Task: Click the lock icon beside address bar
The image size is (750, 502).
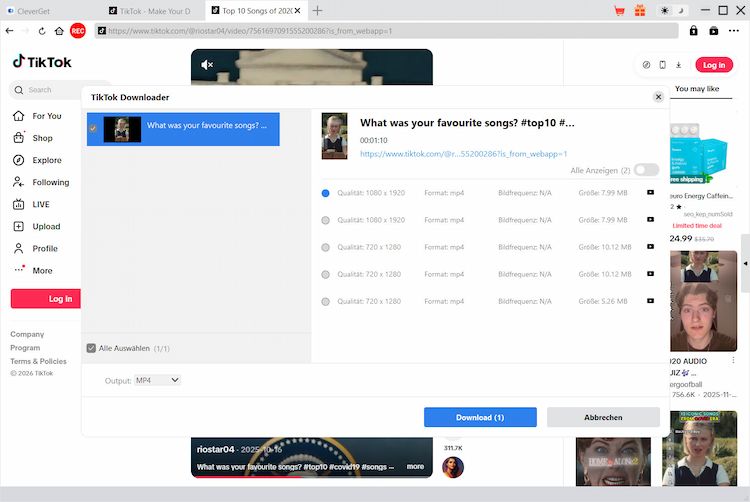Action: [x=693, y=31]
